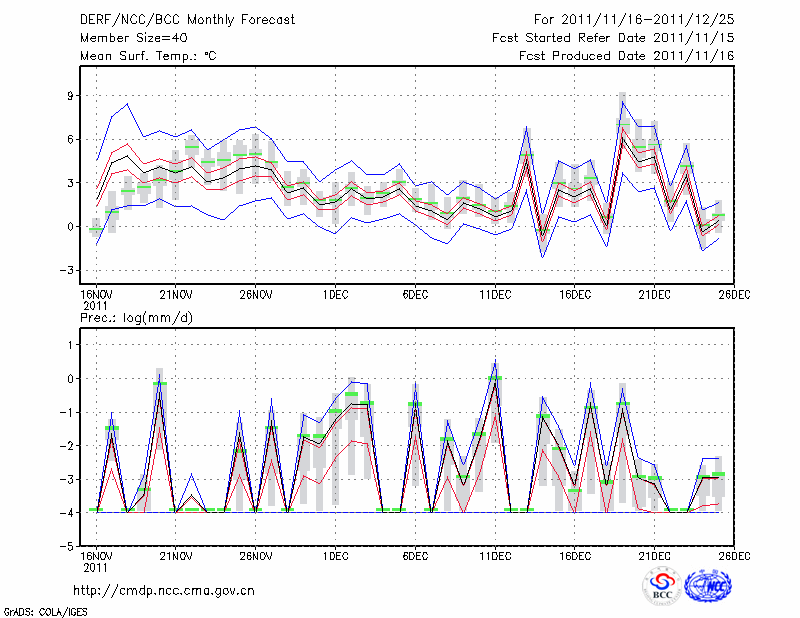Click 26DEC on the precipitation chart axis
This screenshot has width=800, height=618.
click(x=735, y=556)
